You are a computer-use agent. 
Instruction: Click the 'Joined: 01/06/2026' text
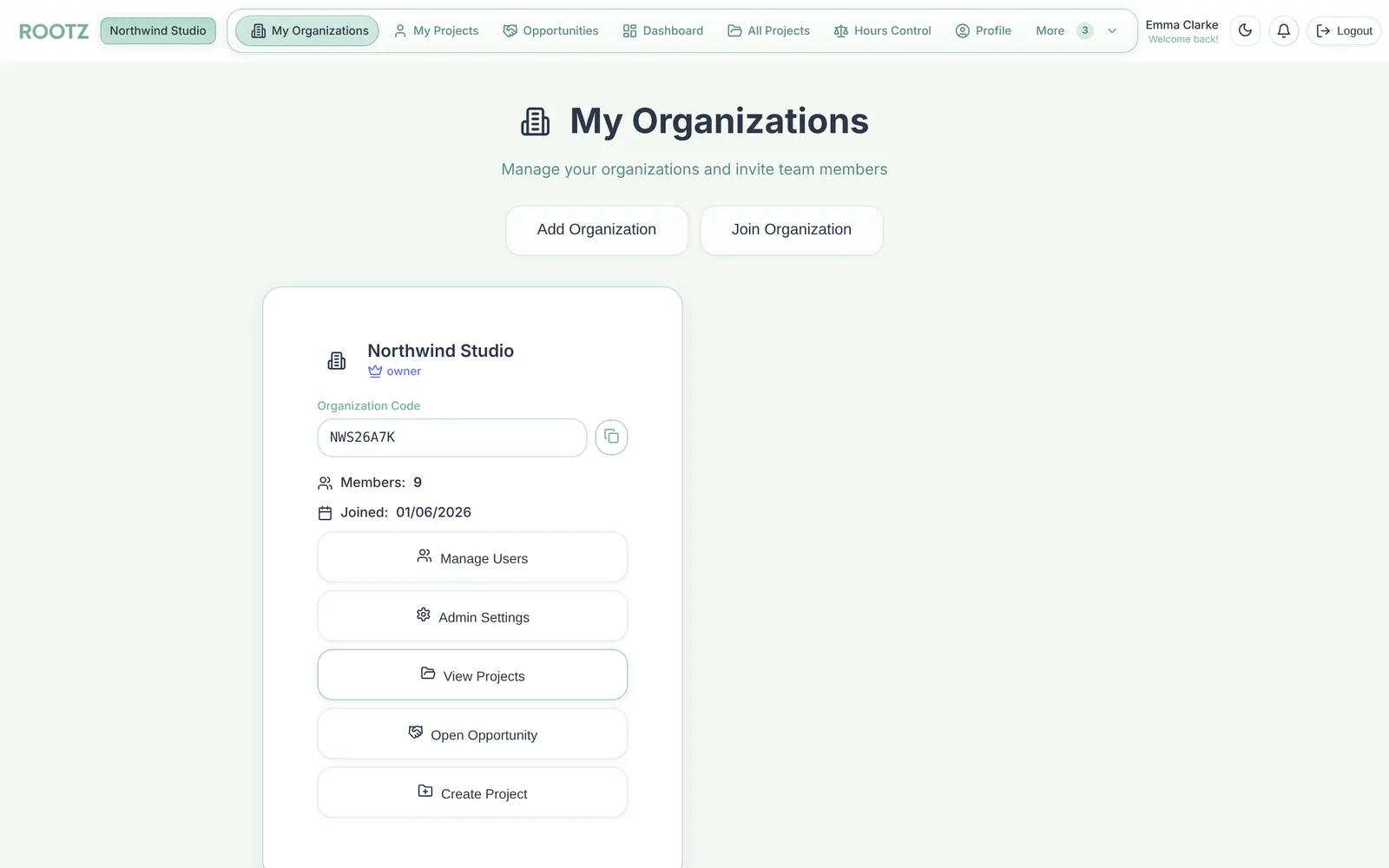(406, 513)
